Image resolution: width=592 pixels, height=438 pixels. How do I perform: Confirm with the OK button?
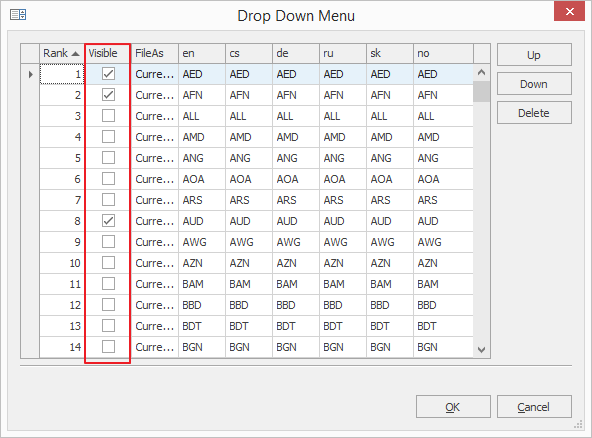(x=453, y=407)
